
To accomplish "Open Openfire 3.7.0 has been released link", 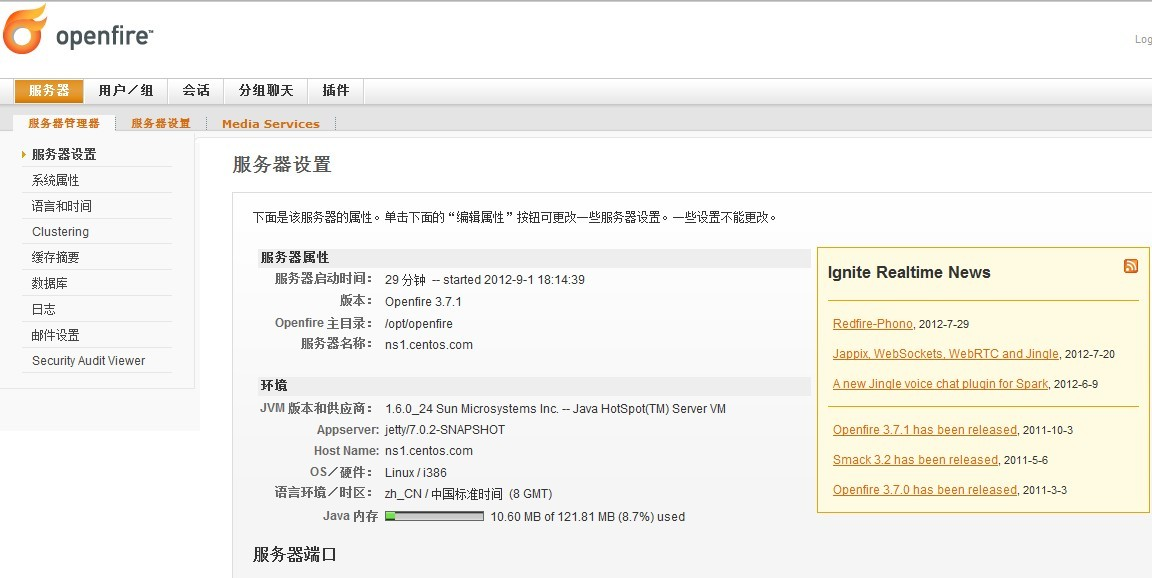I will pos(925,490).
